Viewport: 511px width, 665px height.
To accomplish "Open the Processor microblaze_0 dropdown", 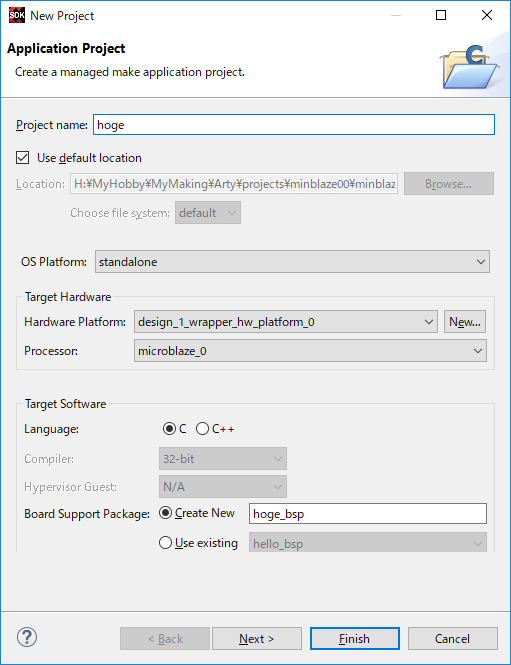I will point(310,351).
